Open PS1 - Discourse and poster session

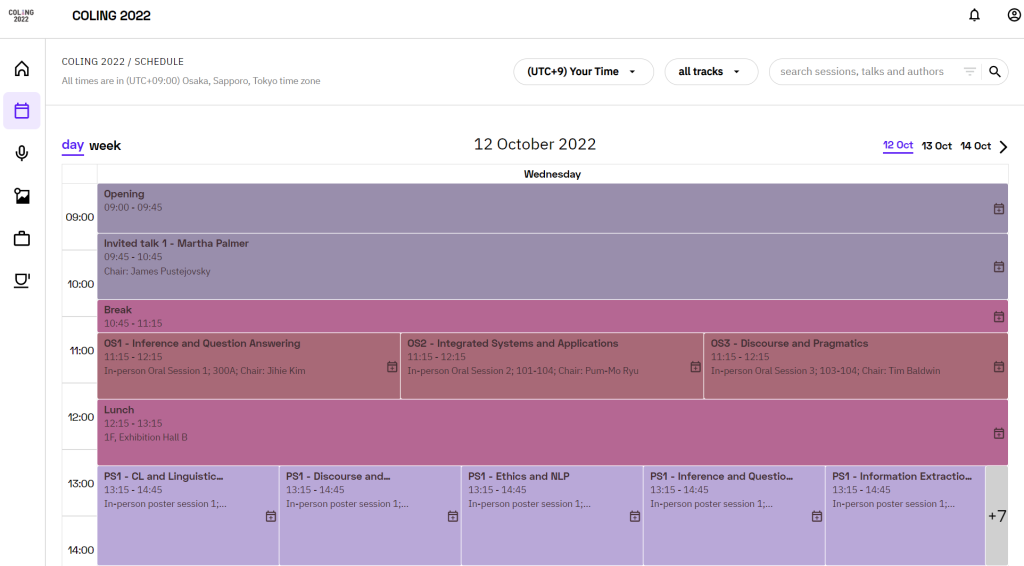point(370,516)
